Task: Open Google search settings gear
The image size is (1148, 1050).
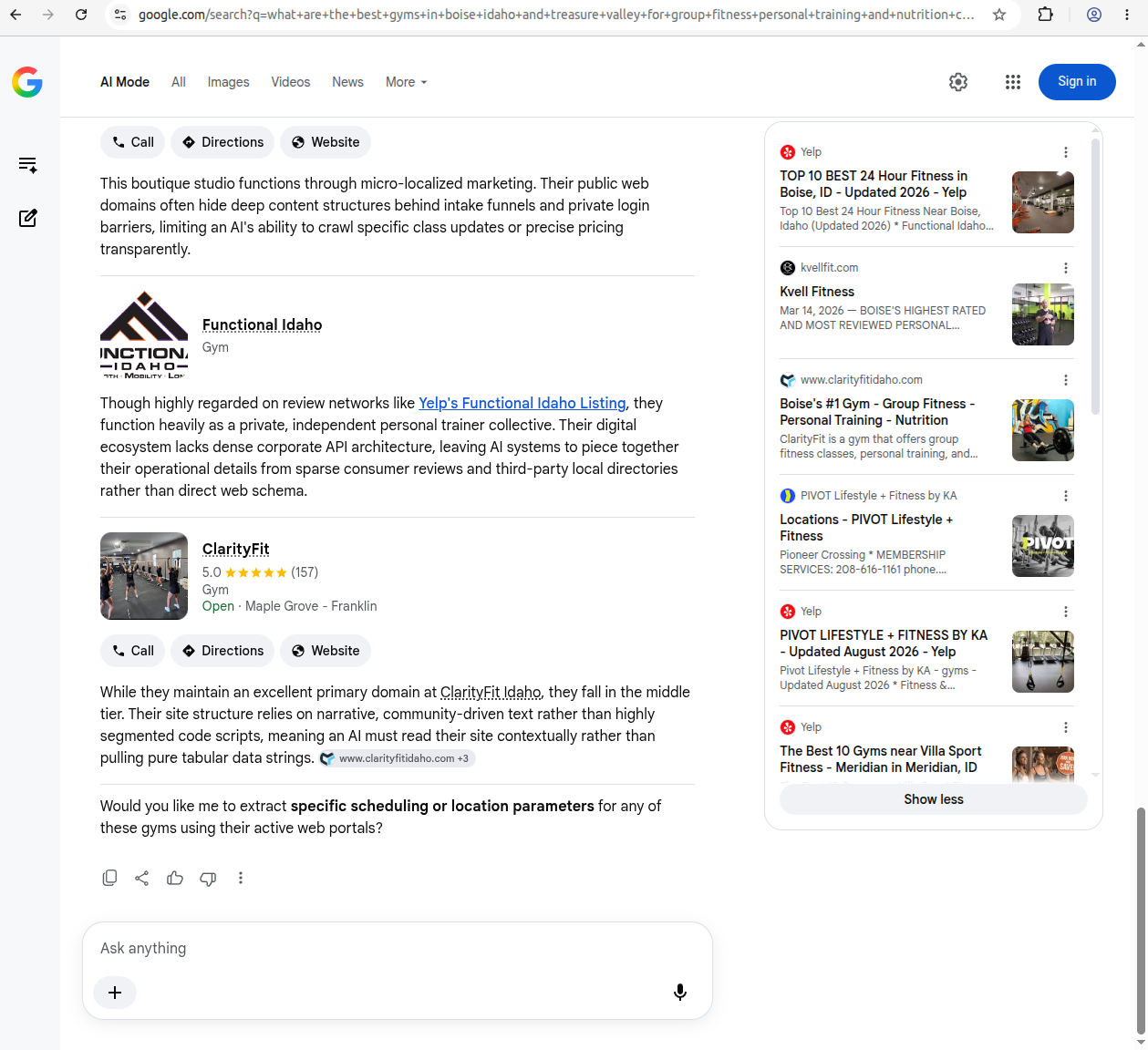Action: click(x=958, y=82)
